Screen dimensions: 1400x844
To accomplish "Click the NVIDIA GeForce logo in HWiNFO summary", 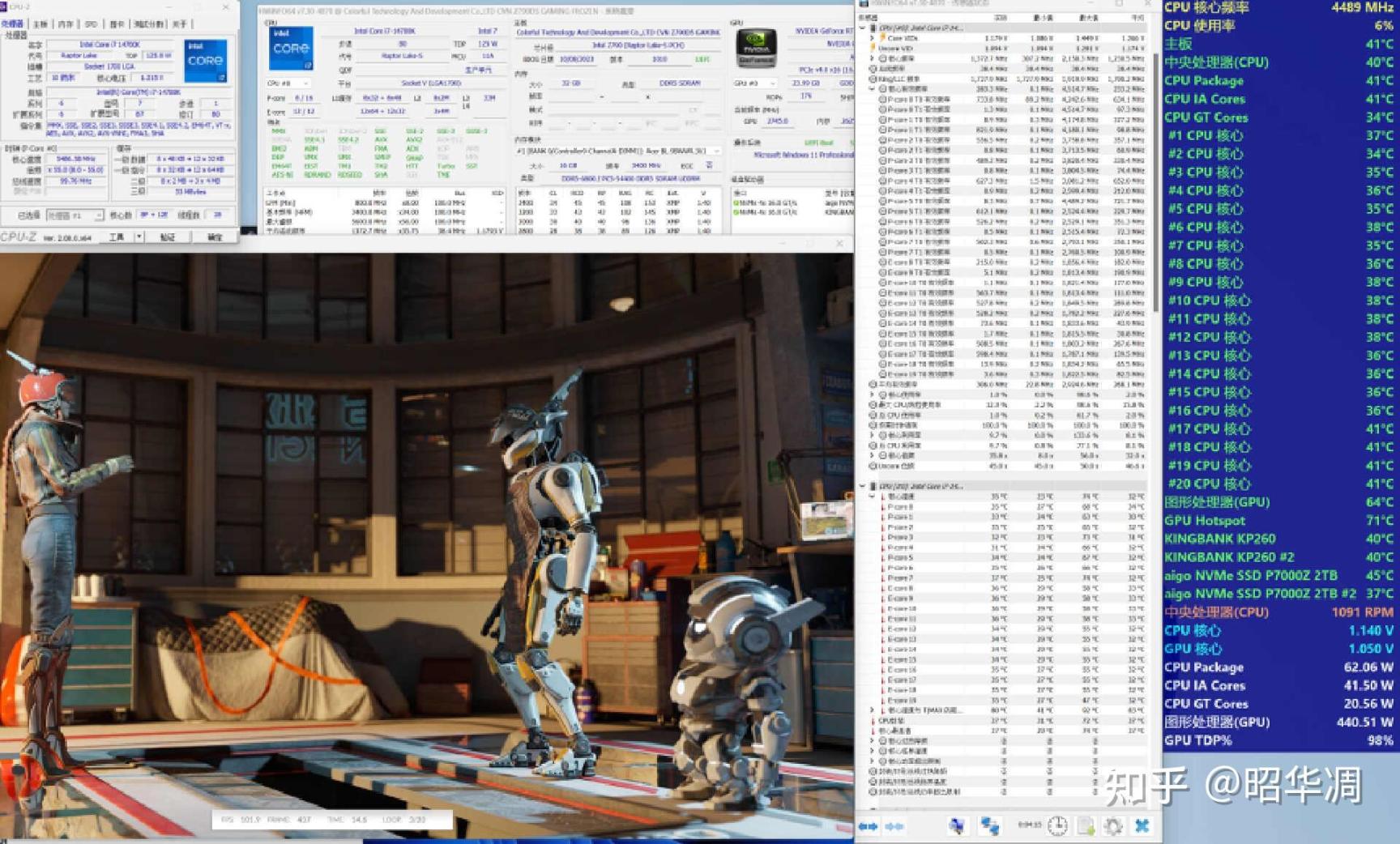I will click(756, 48).
